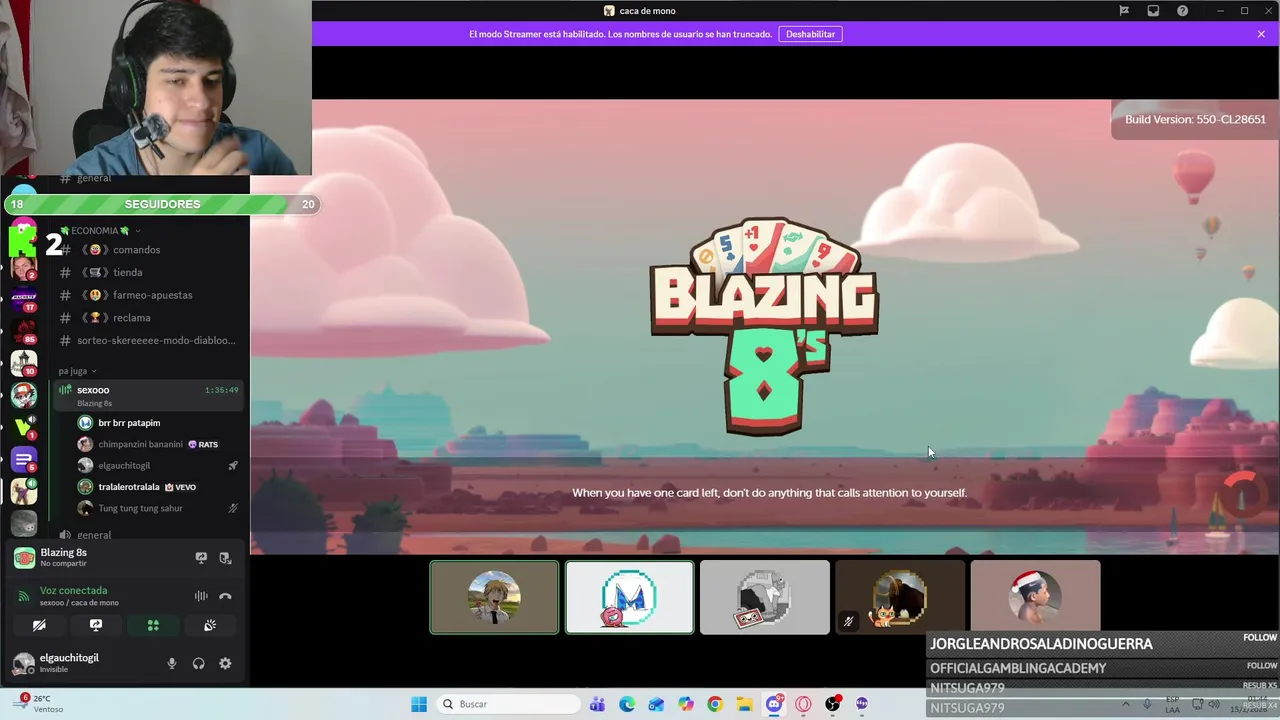Open server icon with badge 17
1280x720 pixels.
pos(23,298)
